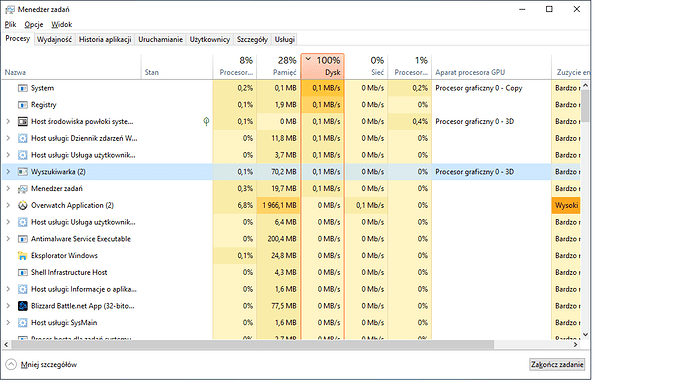Screen dimensions: 690x388
Task: Expand the Host środowiska powłoki group
Action: pyautogui.click(x=8, y=121)
